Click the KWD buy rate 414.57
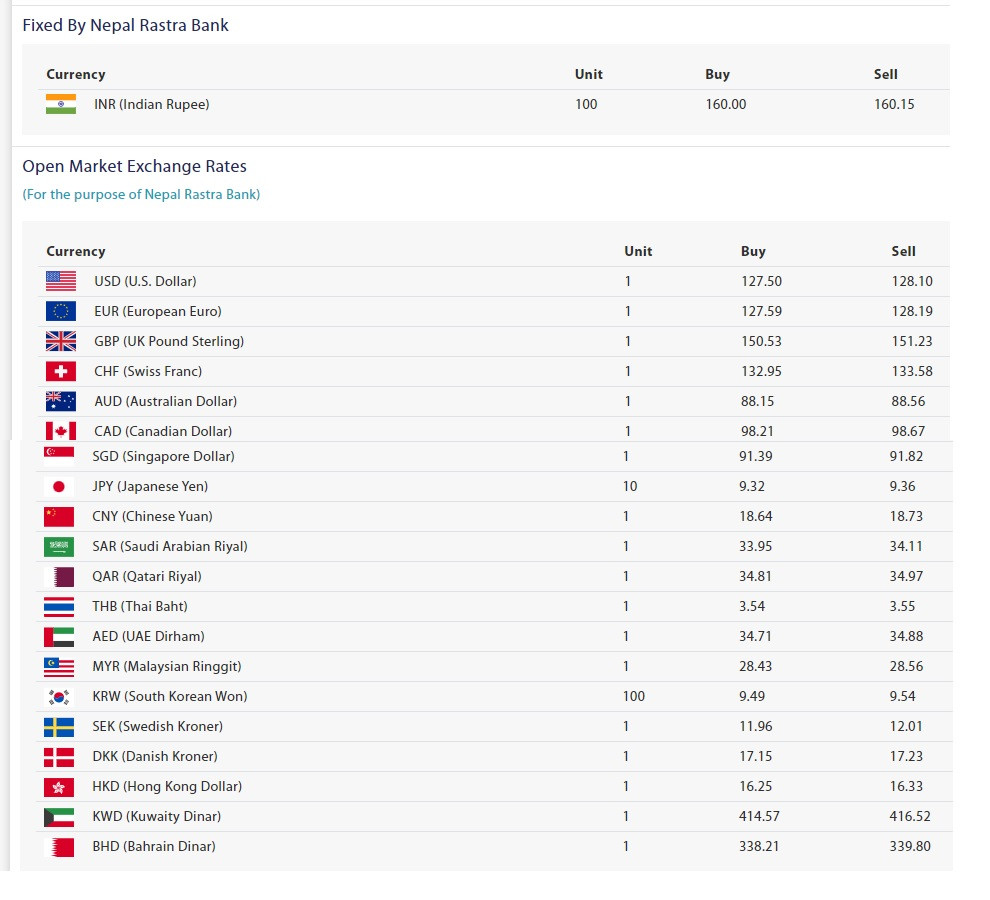Screen dimensions: 990x900 click(x=760, y=817)
